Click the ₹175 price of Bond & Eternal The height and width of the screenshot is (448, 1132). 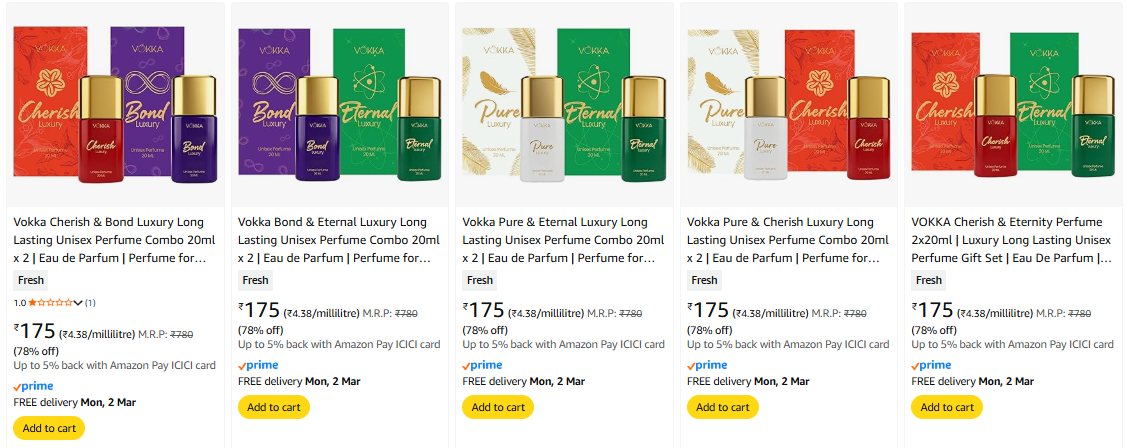point(259,310)
